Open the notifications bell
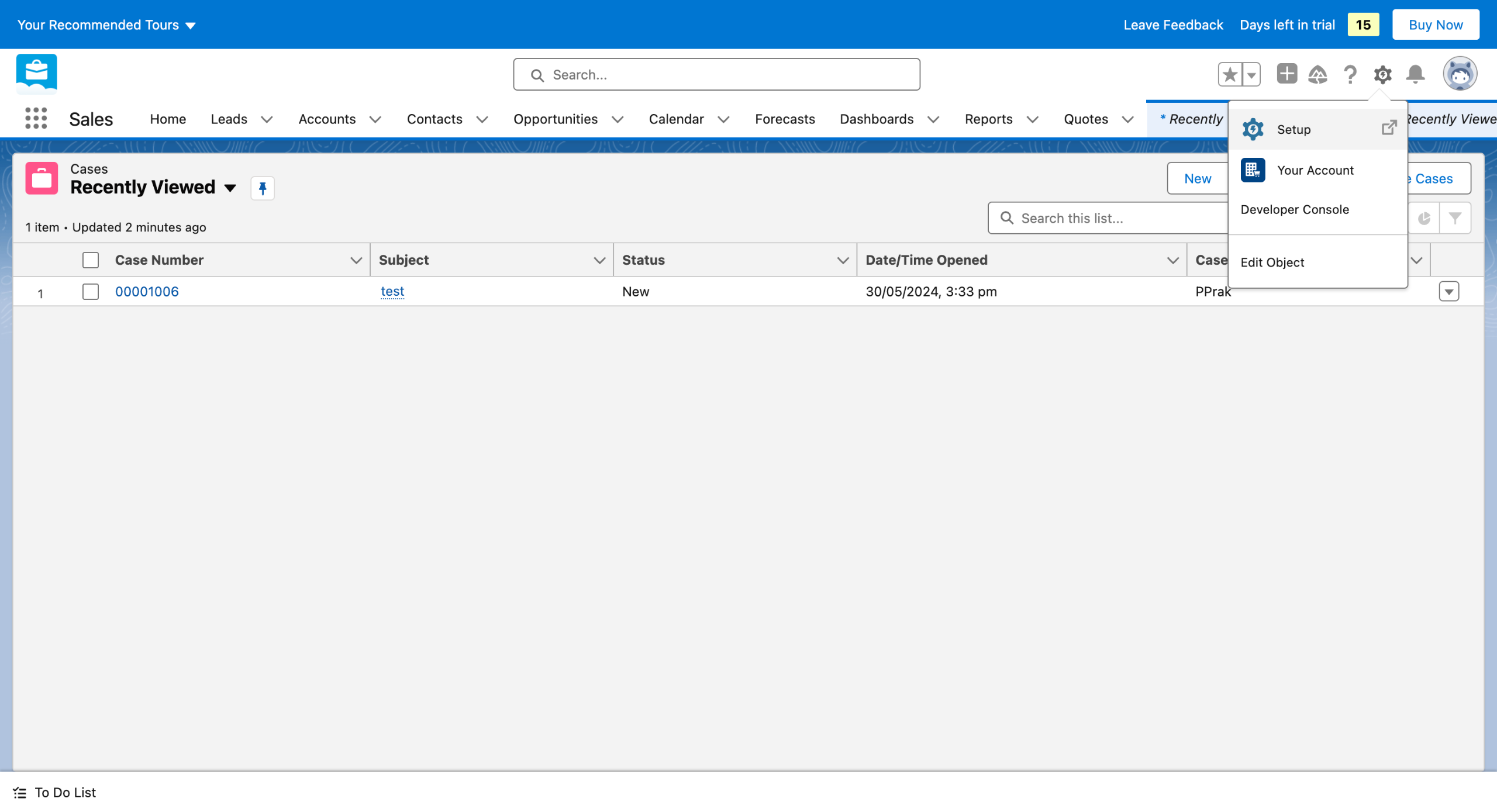This screenshot has height=812, width=1497. pyautogui.click(x=1415, y=74)
